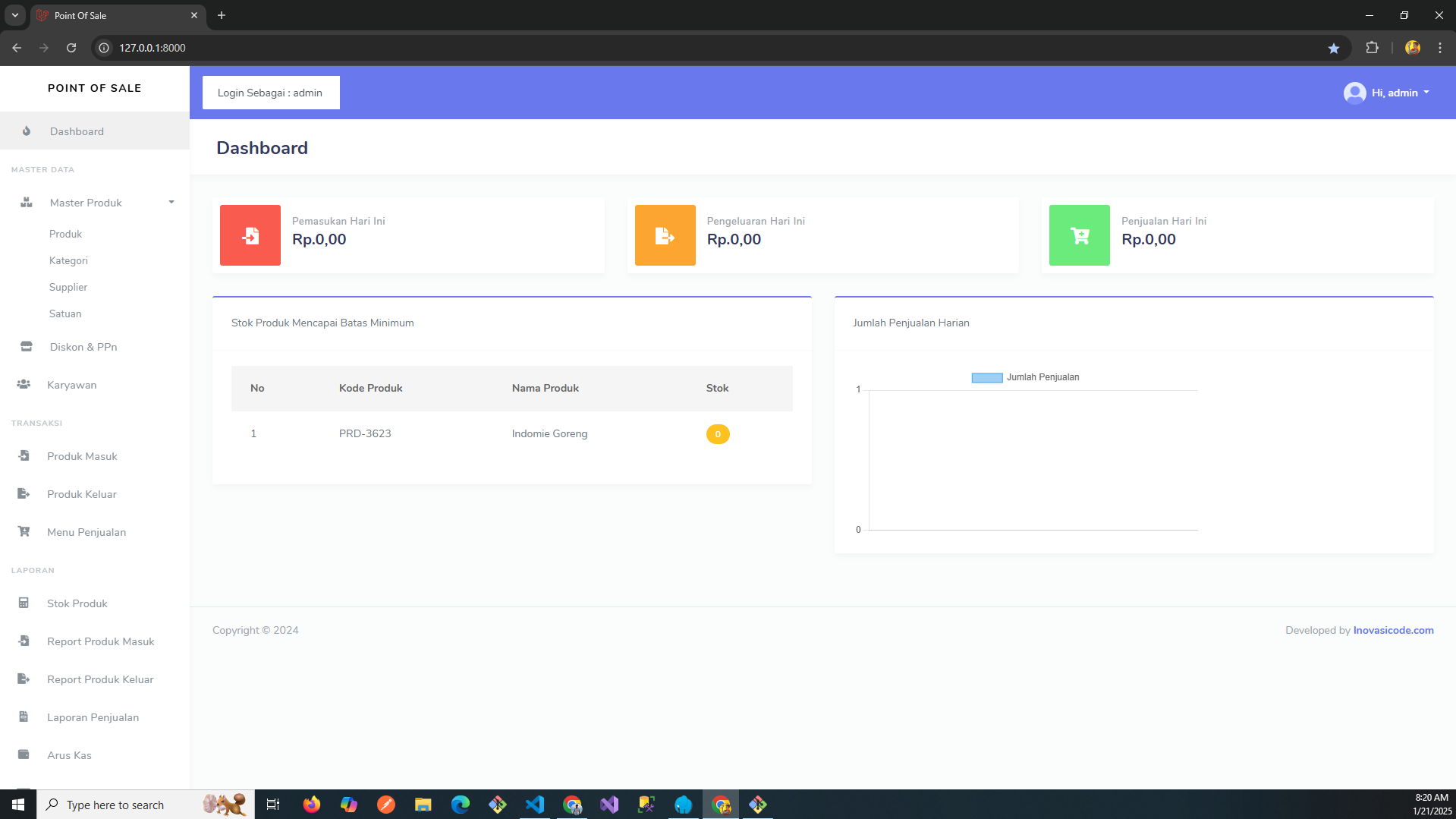Click the orange Pengeluaran Hari Ini icon

(665, 235)
